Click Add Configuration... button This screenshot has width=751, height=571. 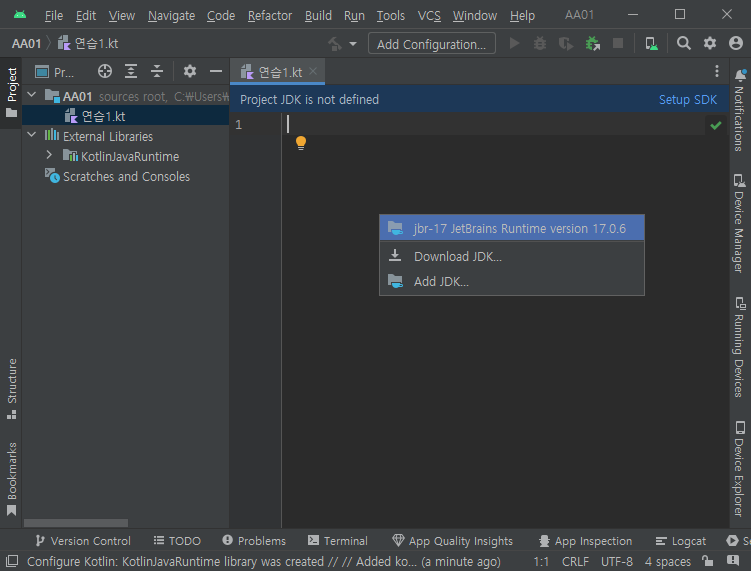432,44
